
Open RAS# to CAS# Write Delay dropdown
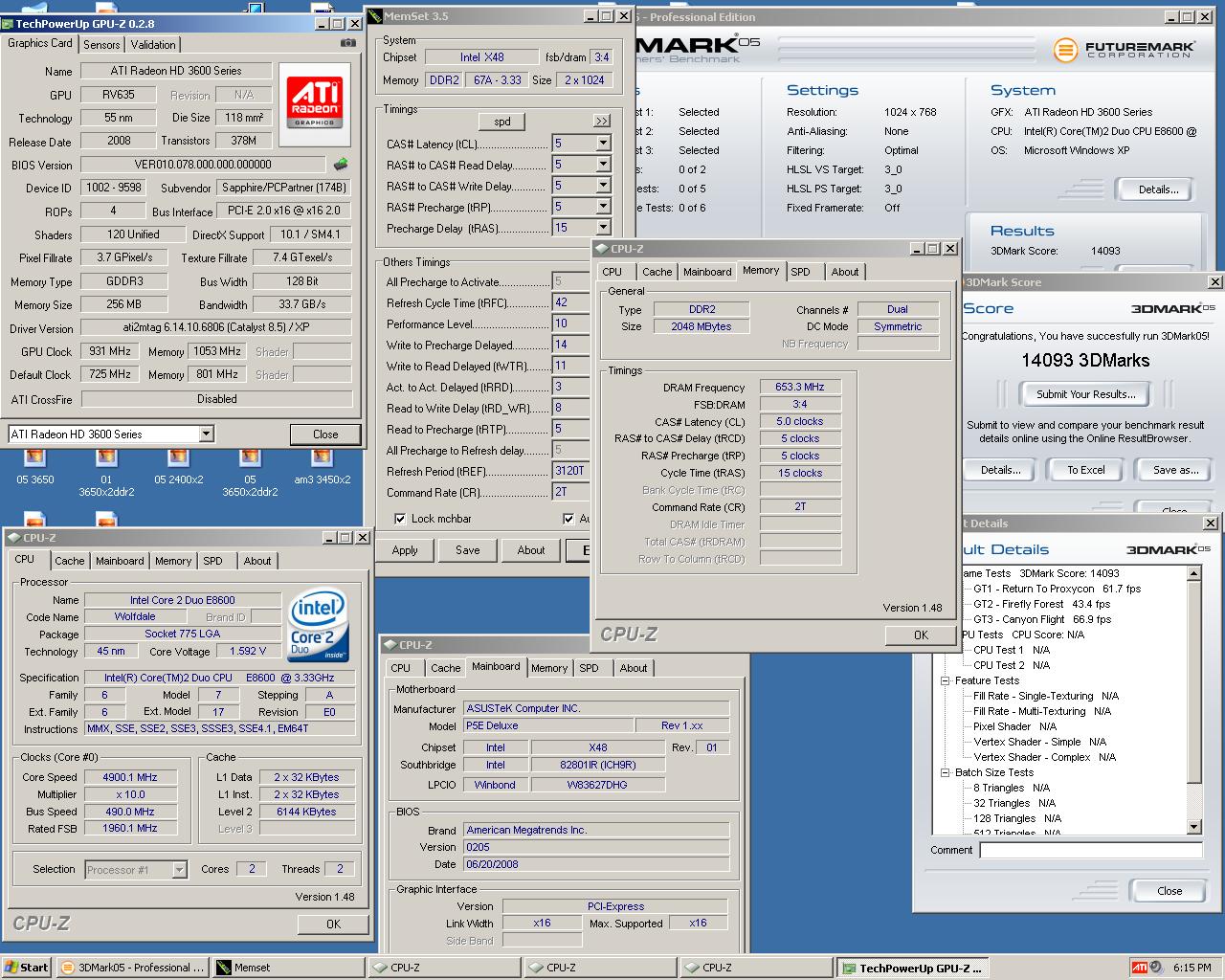coord(603,186)
